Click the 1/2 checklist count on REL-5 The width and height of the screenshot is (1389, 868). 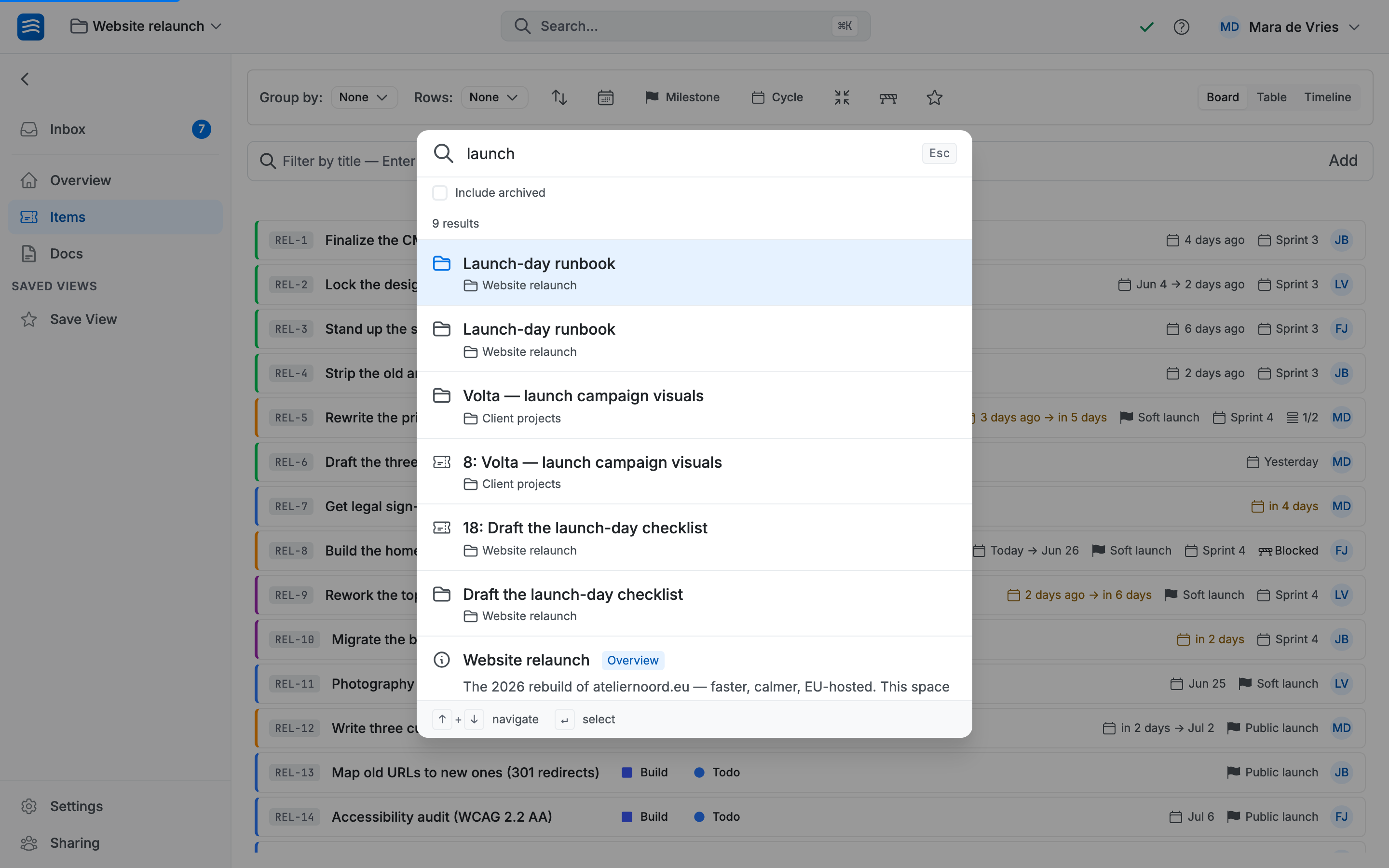(1302, 417)
